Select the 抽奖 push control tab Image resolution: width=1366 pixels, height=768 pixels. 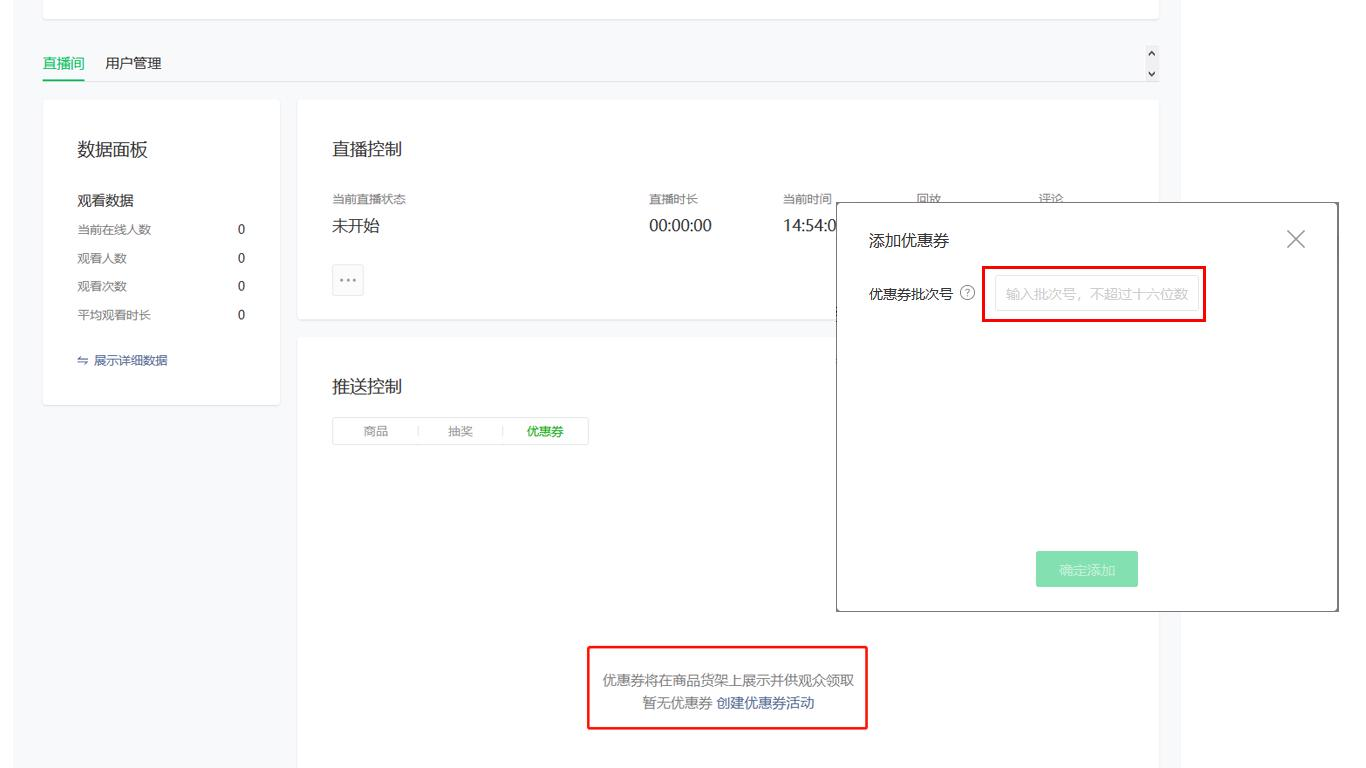tap(460, 431)
